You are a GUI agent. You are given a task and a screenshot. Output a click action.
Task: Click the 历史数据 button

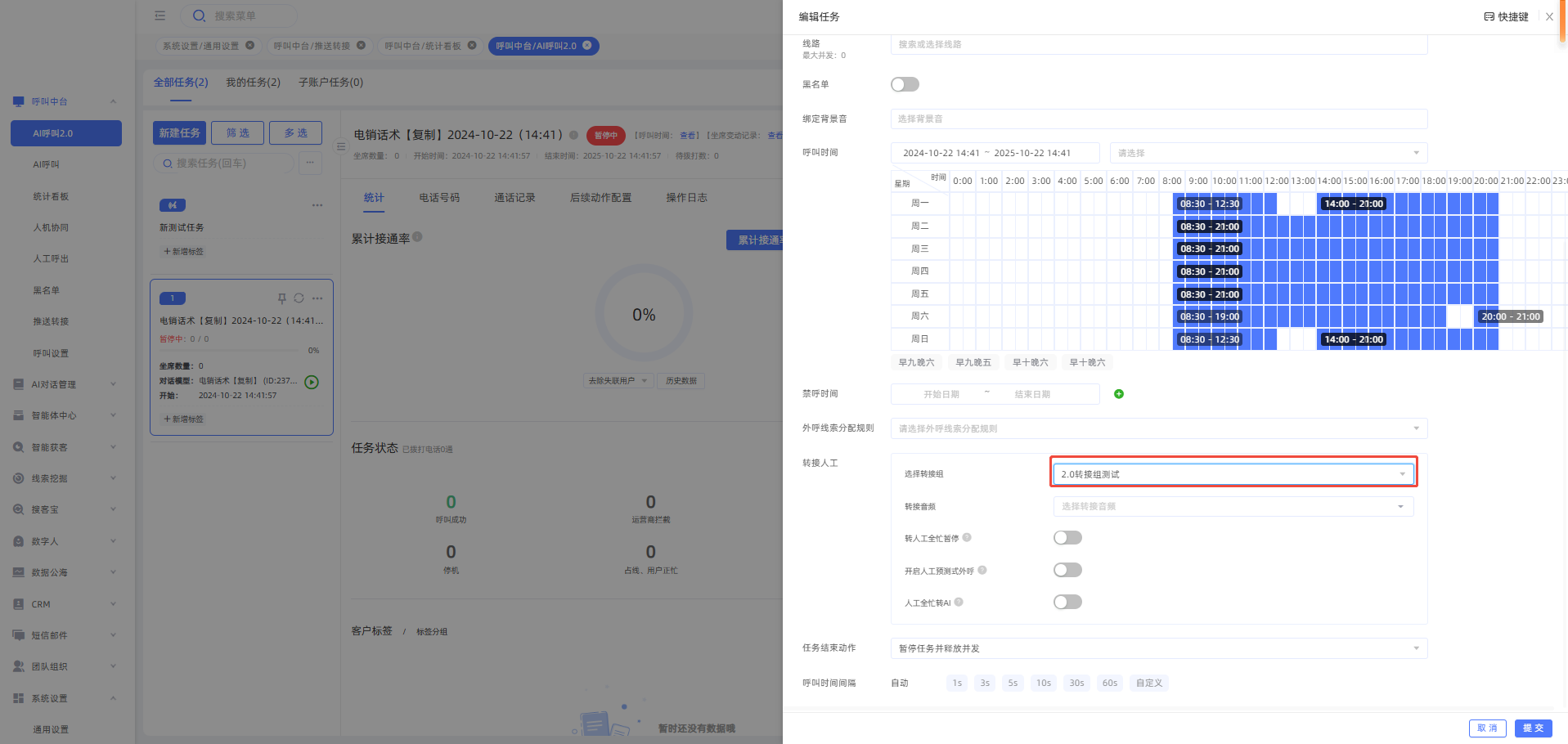point(681,381)
